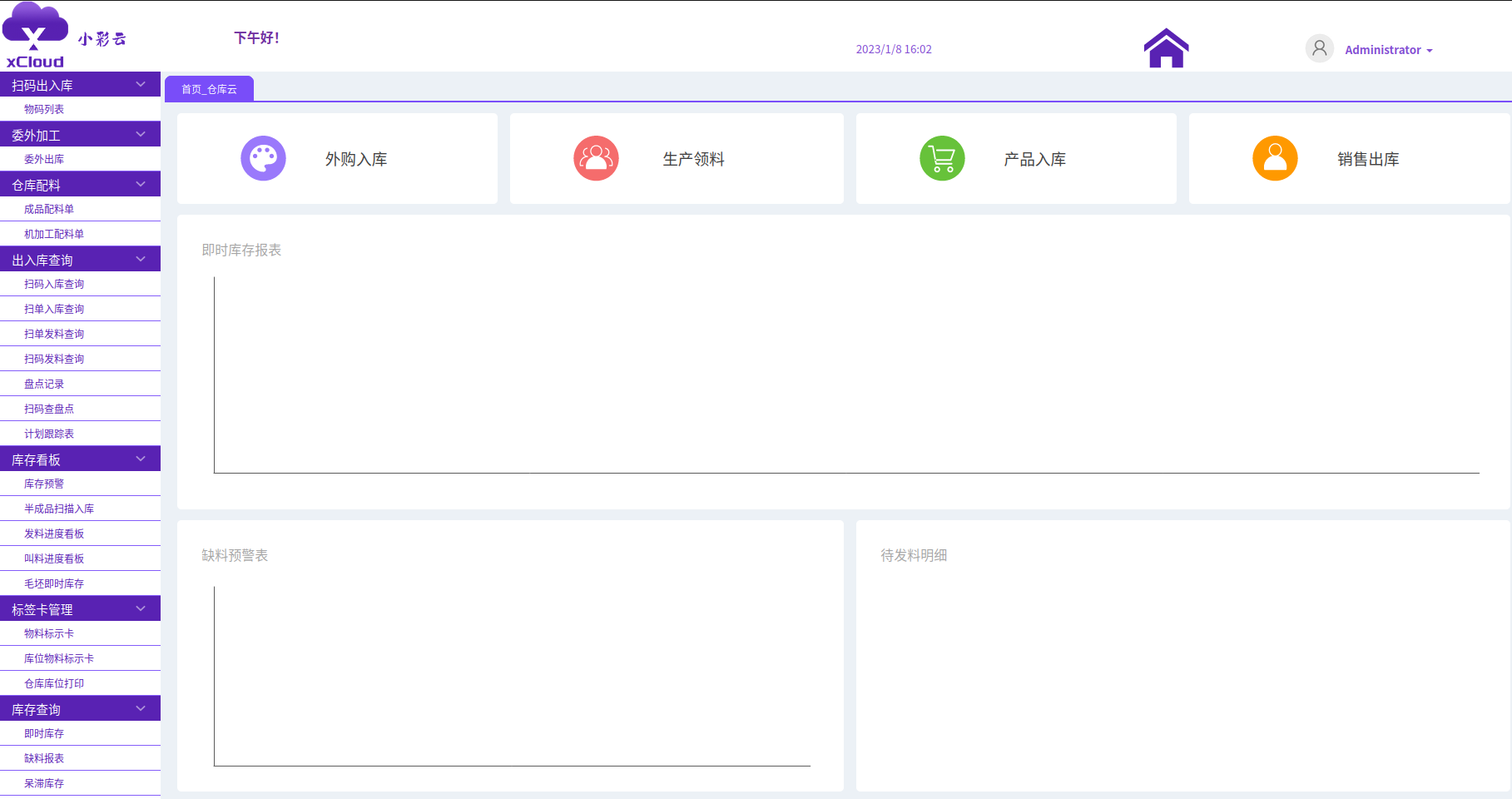Click the xCloud cloud logo
This screenshot has height=799, width=1512.
click(x=35, y=36)
